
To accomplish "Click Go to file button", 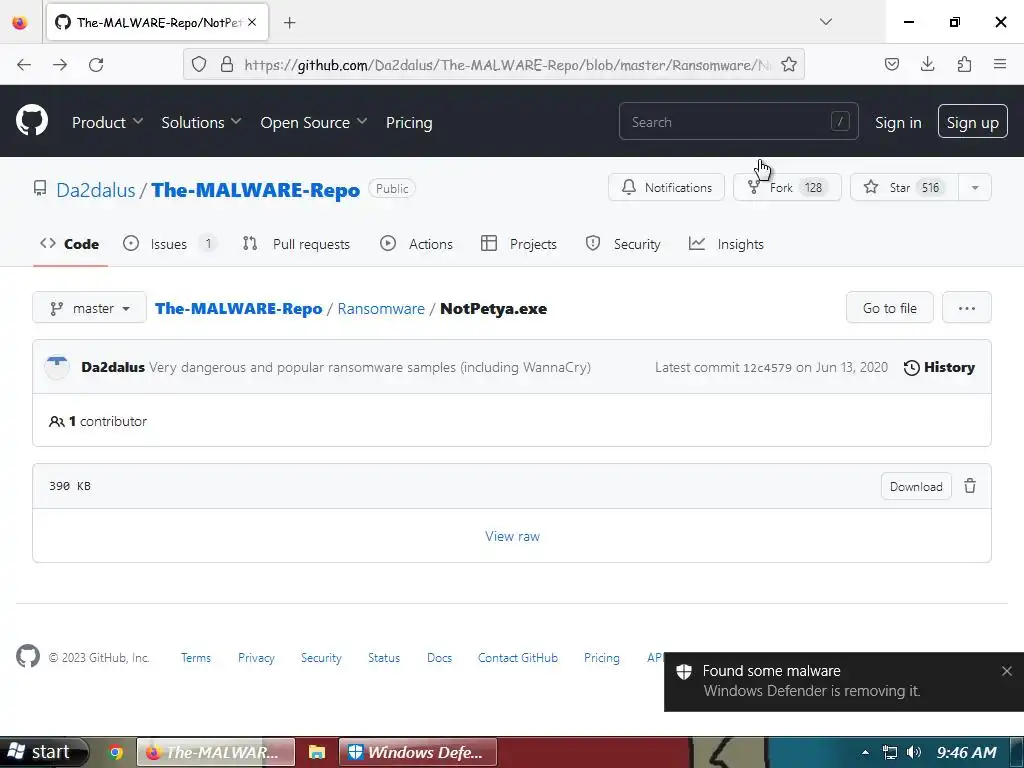I will click(x=889, y=308).
